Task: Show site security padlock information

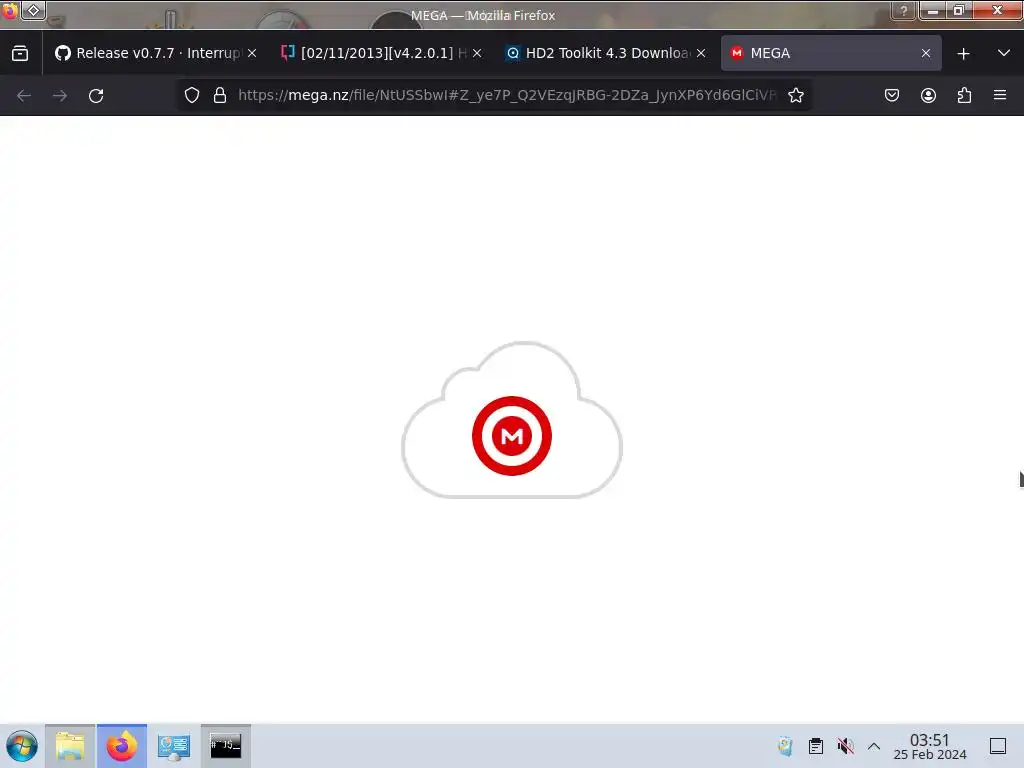Action: tap(220, 95)
